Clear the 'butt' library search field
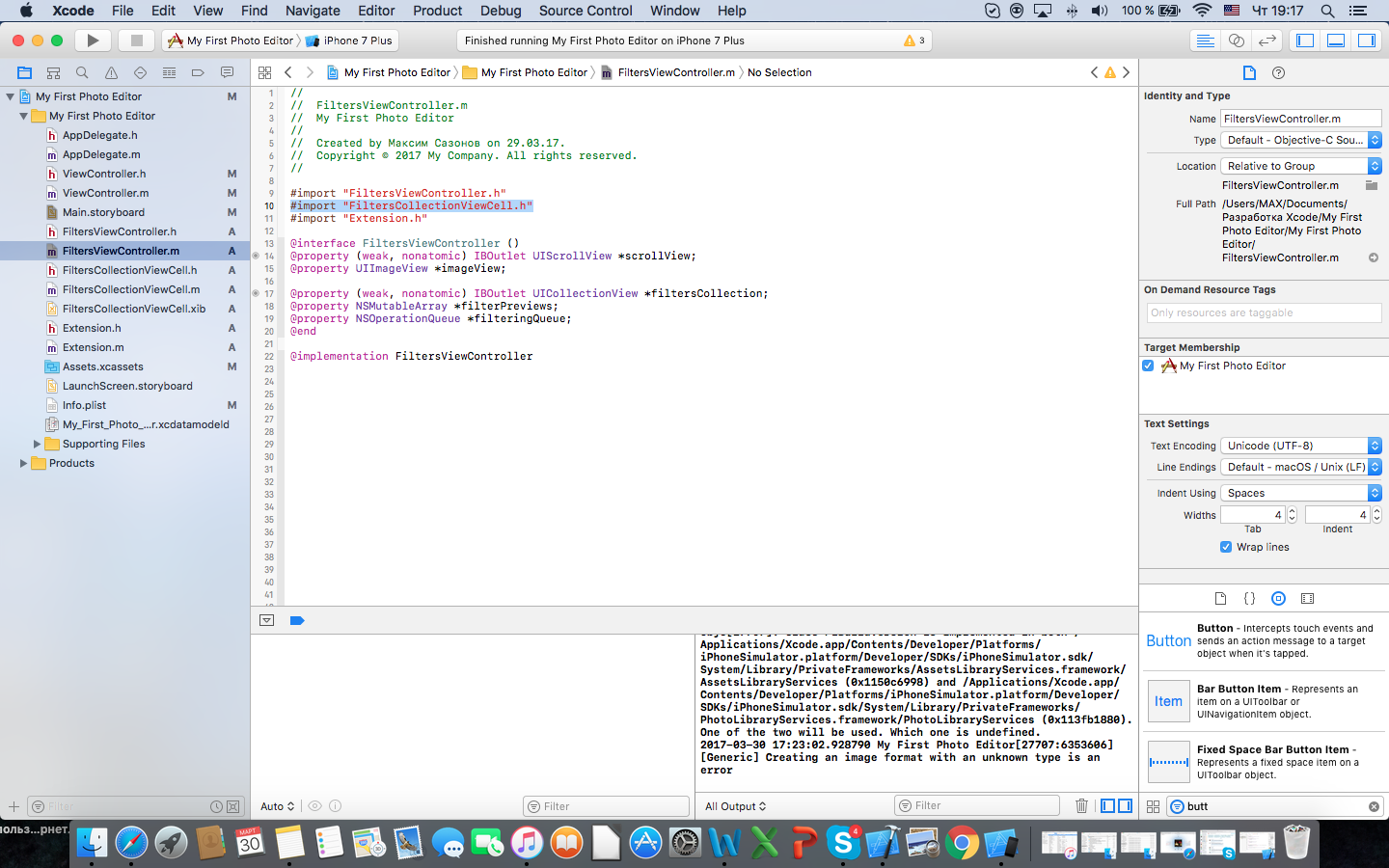This screenshot has width=1389, height=868. (x=1374, y=806)
